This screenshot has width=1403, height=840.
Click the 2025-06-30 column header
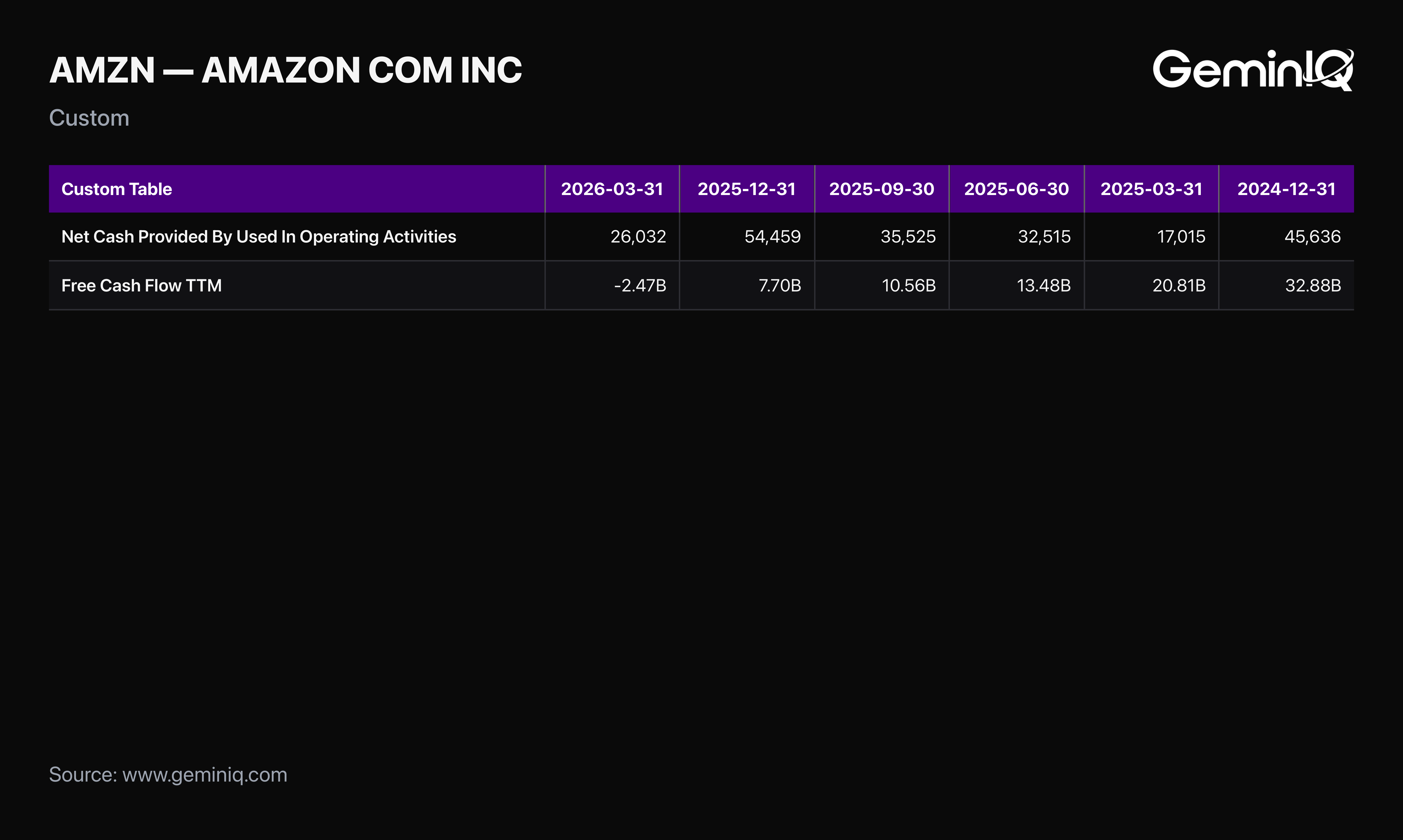tap(1016, 189)
